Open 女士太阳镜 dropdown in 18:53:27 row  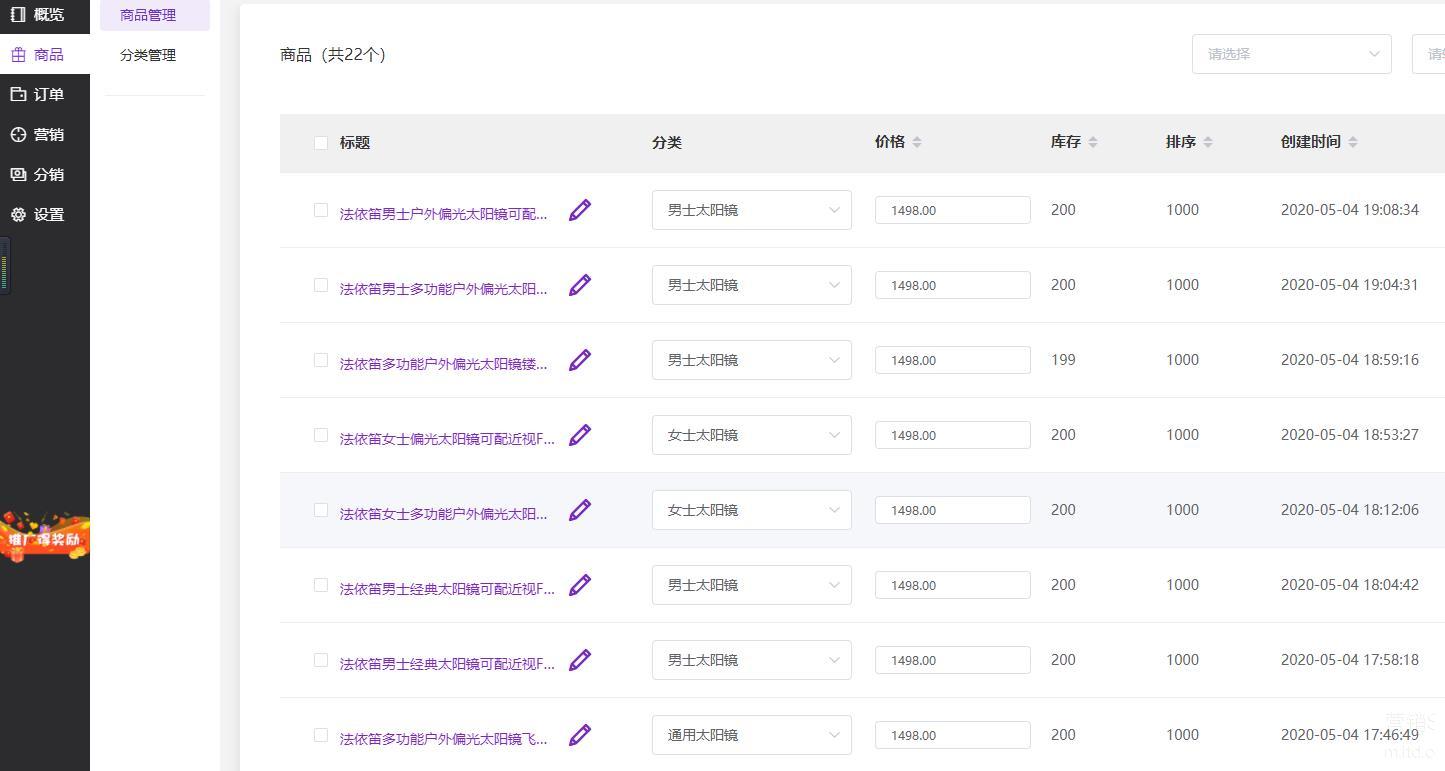pyautogui.click(x=751, y=435)
